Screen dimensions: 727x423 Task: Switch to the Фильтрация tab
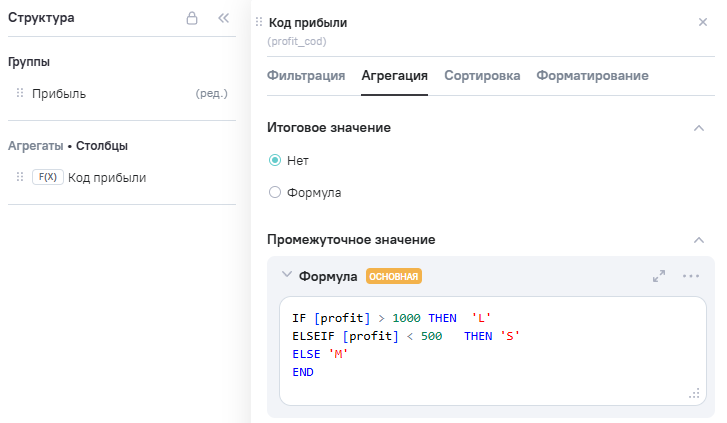pyautogui.click(x=306, y=75)
